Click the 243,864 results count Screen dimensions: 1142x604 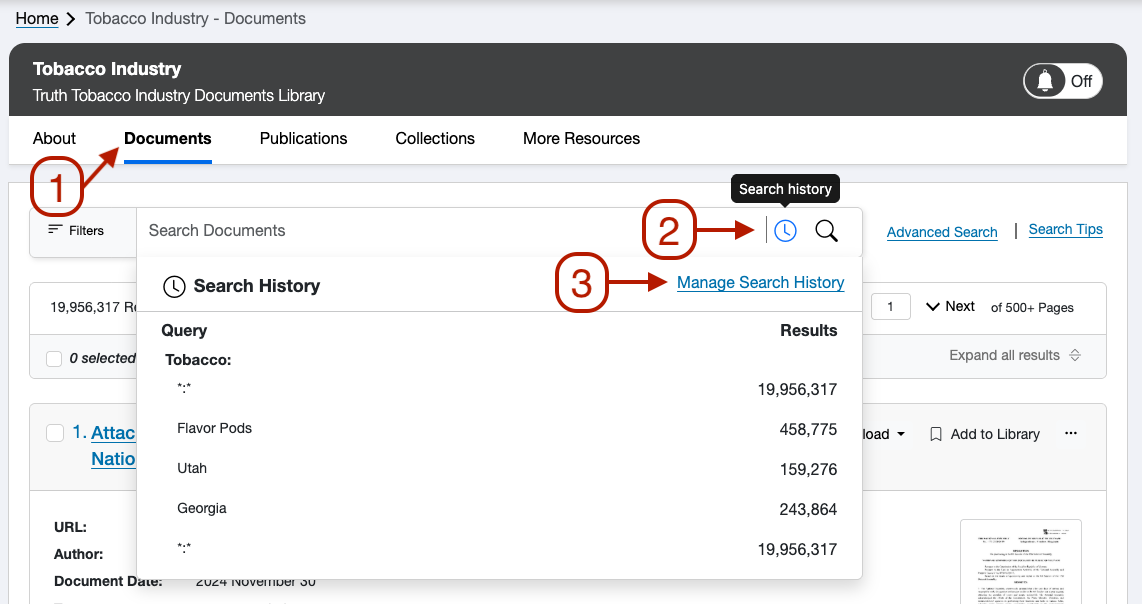coord(808,510)
